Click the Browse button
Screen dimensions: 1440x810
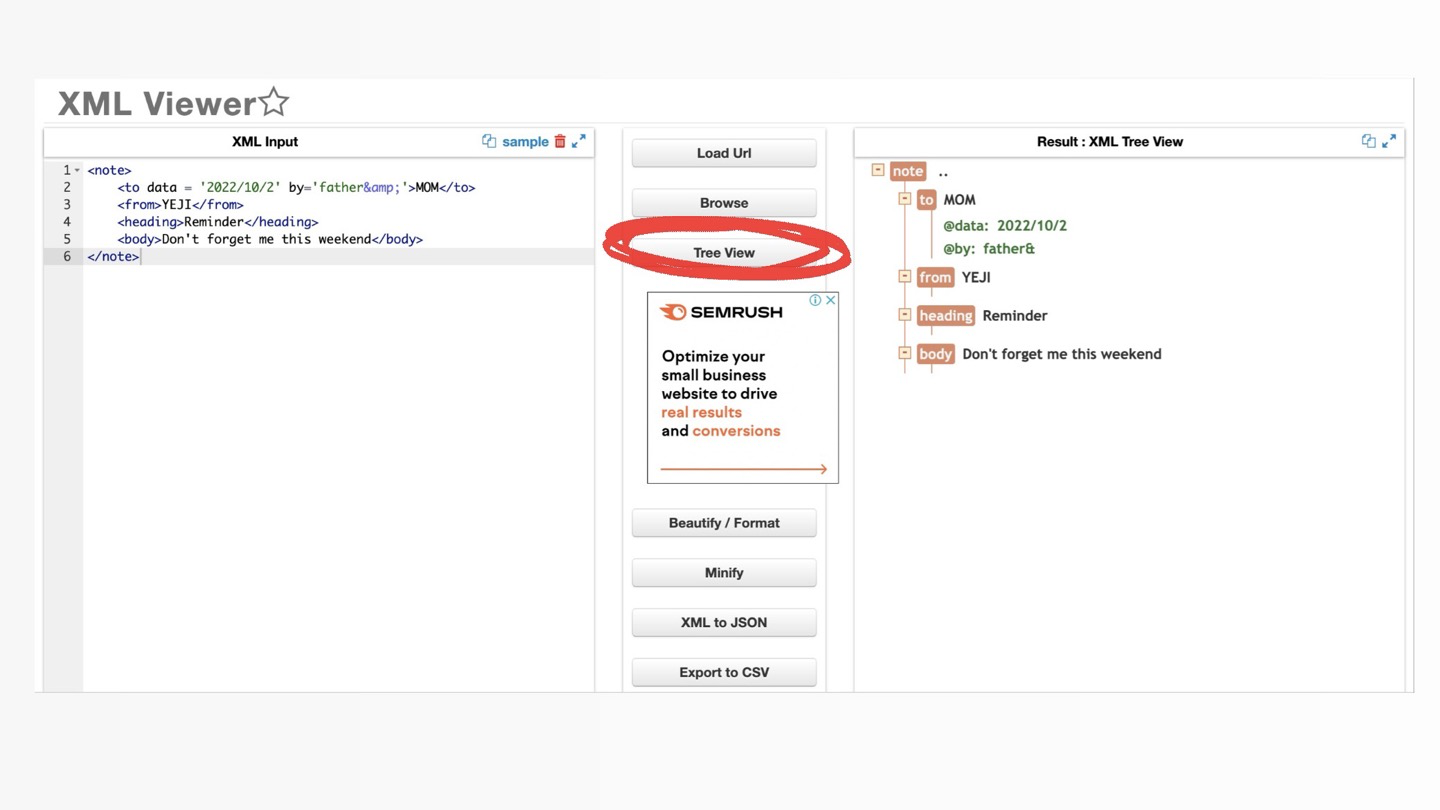pos(724,203)
